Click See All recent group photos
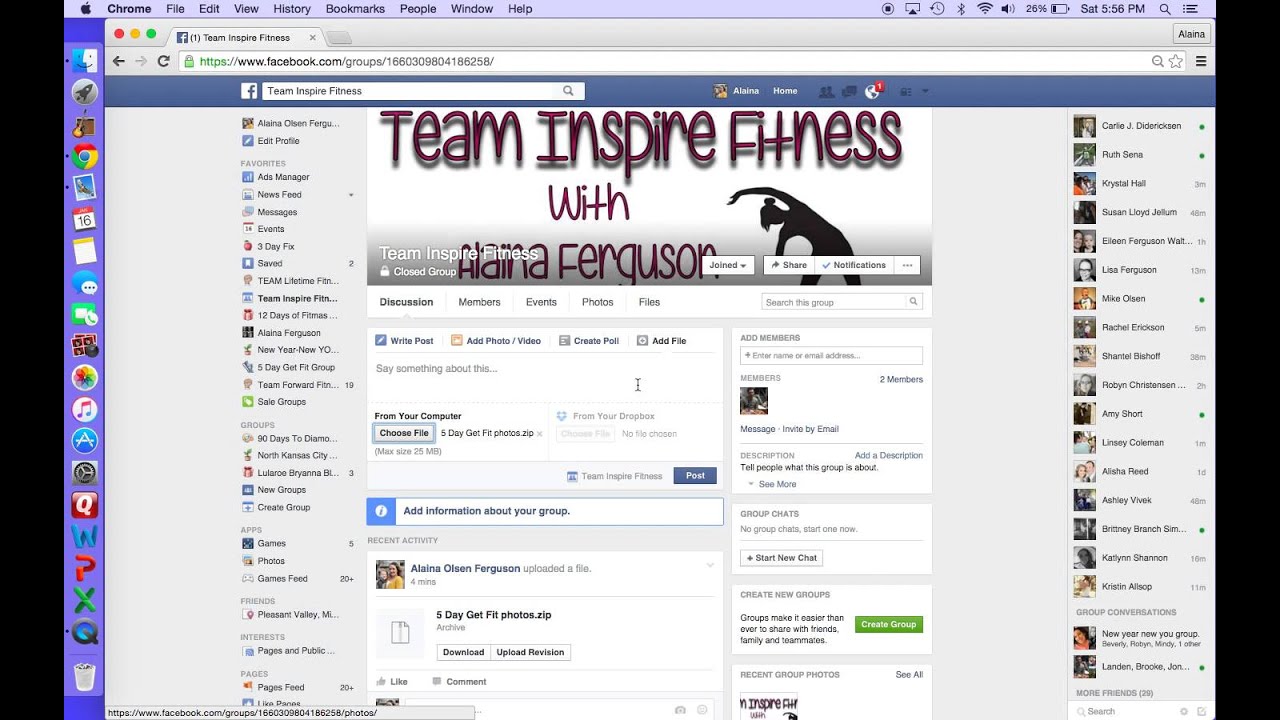The height and width of the screenshot is (720, 1280). pyautogui.click(x=909, y=675)
